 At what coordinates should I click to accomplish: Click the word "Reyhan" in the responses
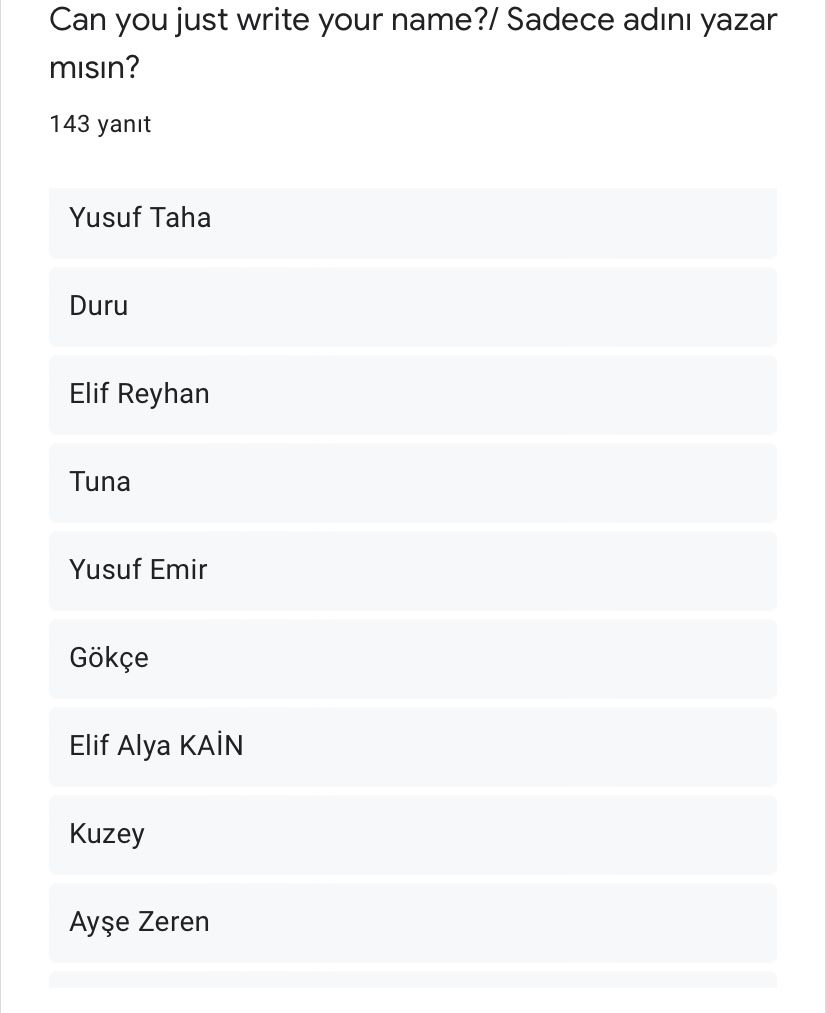coord(163,394)
